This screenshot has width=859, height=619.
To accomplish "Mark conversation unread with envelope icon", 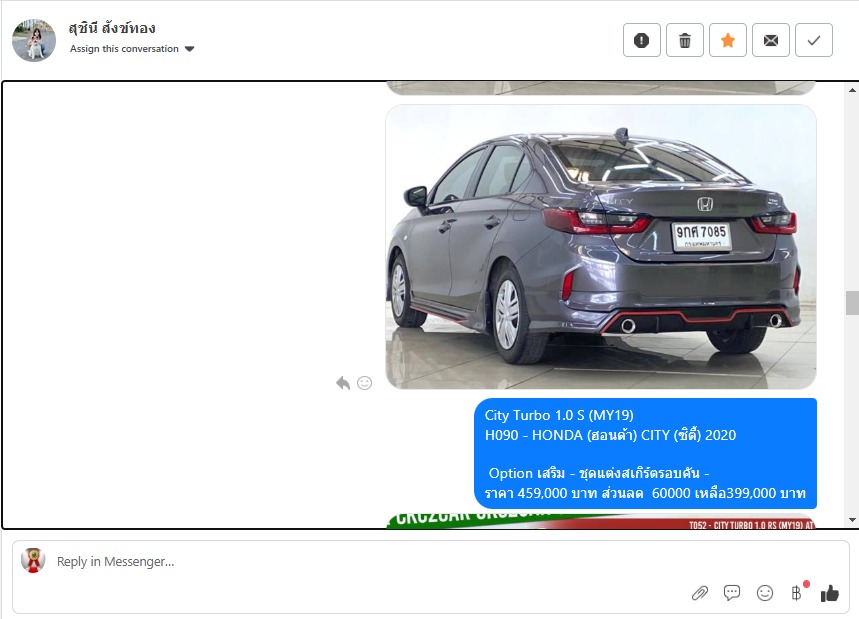I will (x=771, y=40).
